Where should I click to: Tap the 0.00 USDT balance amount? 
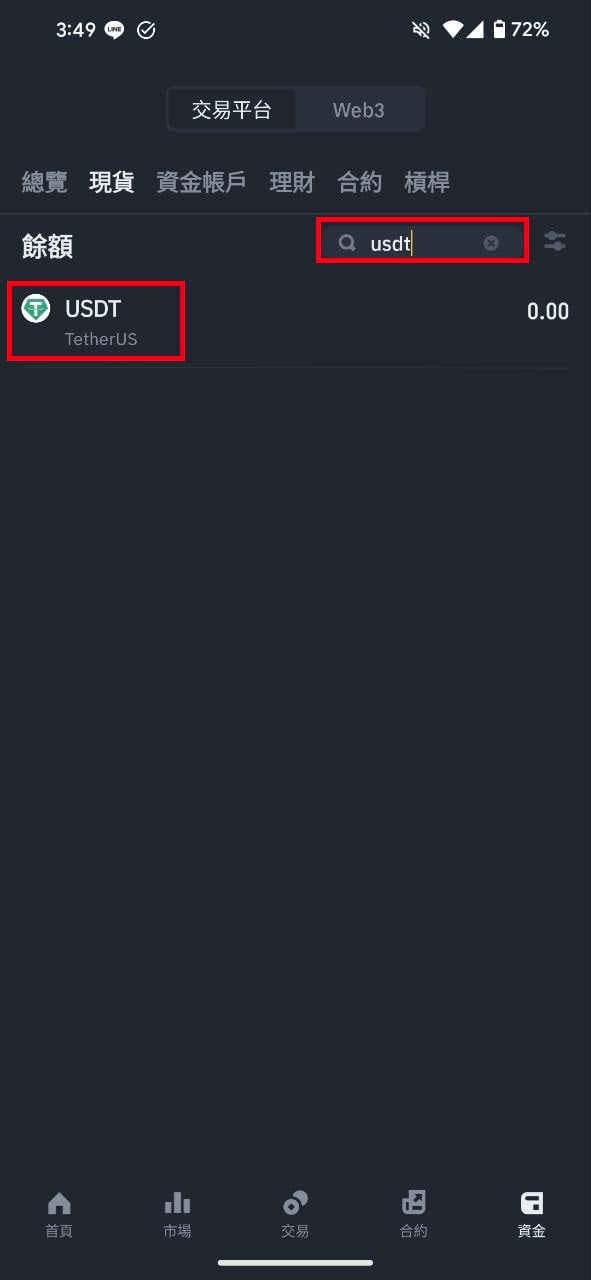[548, 312]
